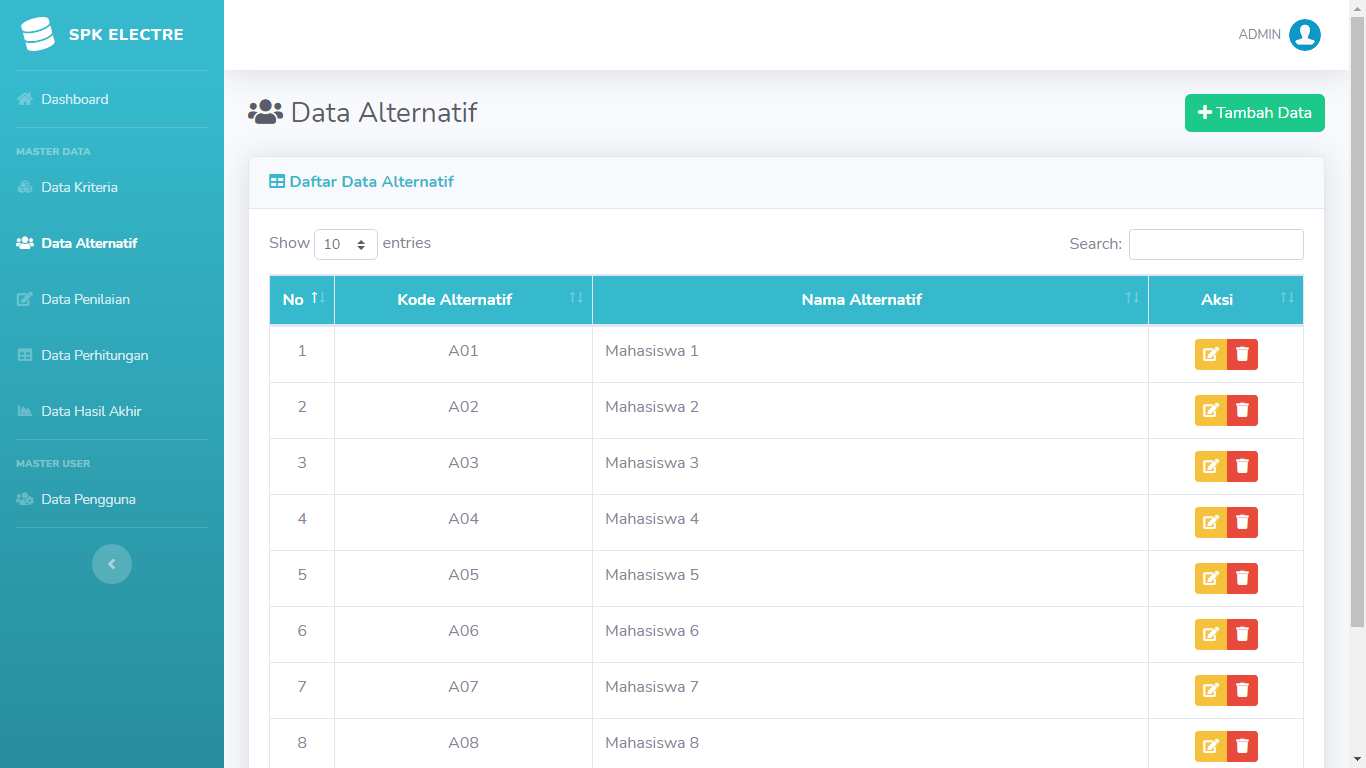
Task: Select Data Alternatif in the sidebar
Action: tap(112, 243)
